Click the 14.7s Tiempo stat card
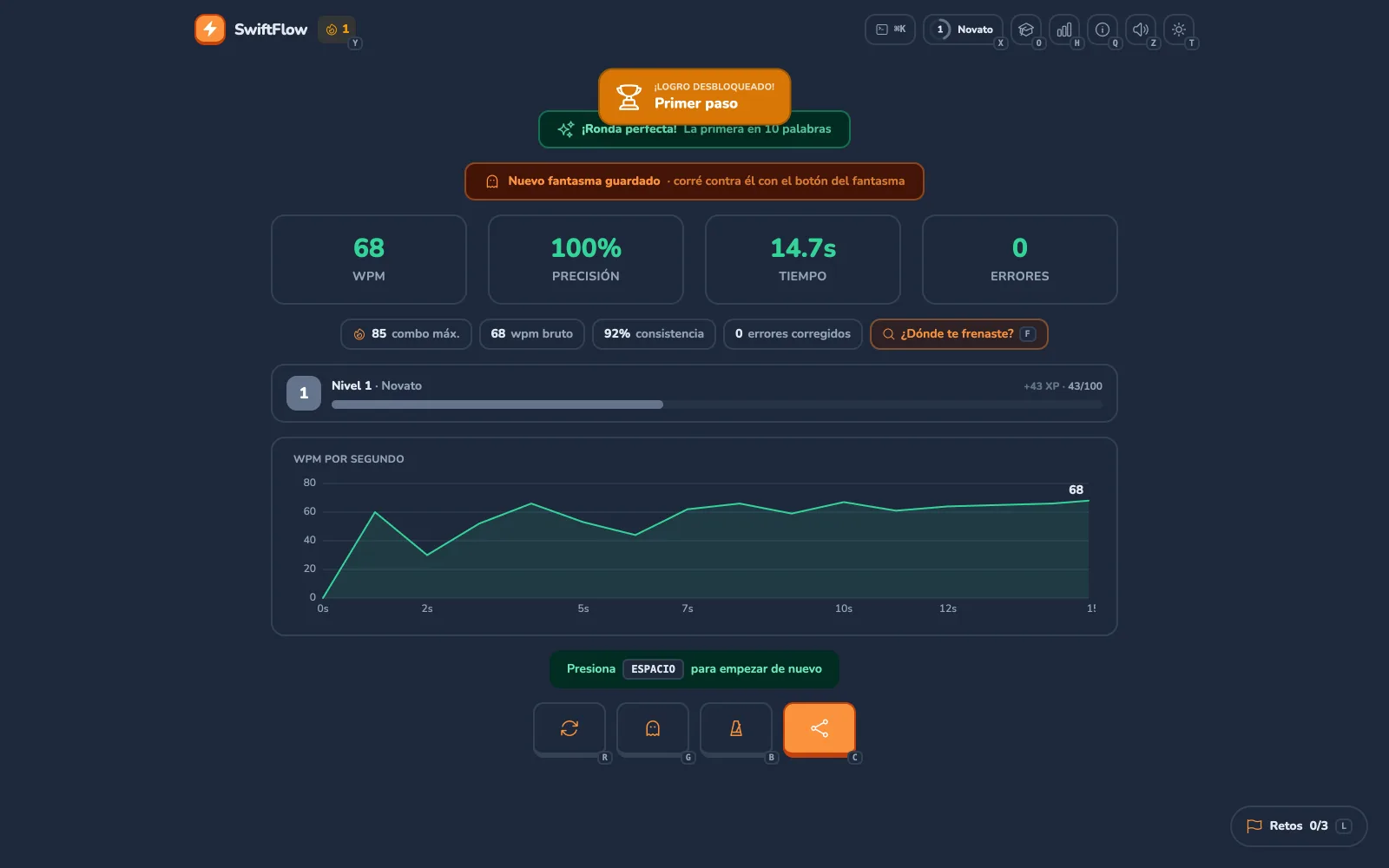The height and width of the screenshot is (868, 1389). tap(803, 260)
